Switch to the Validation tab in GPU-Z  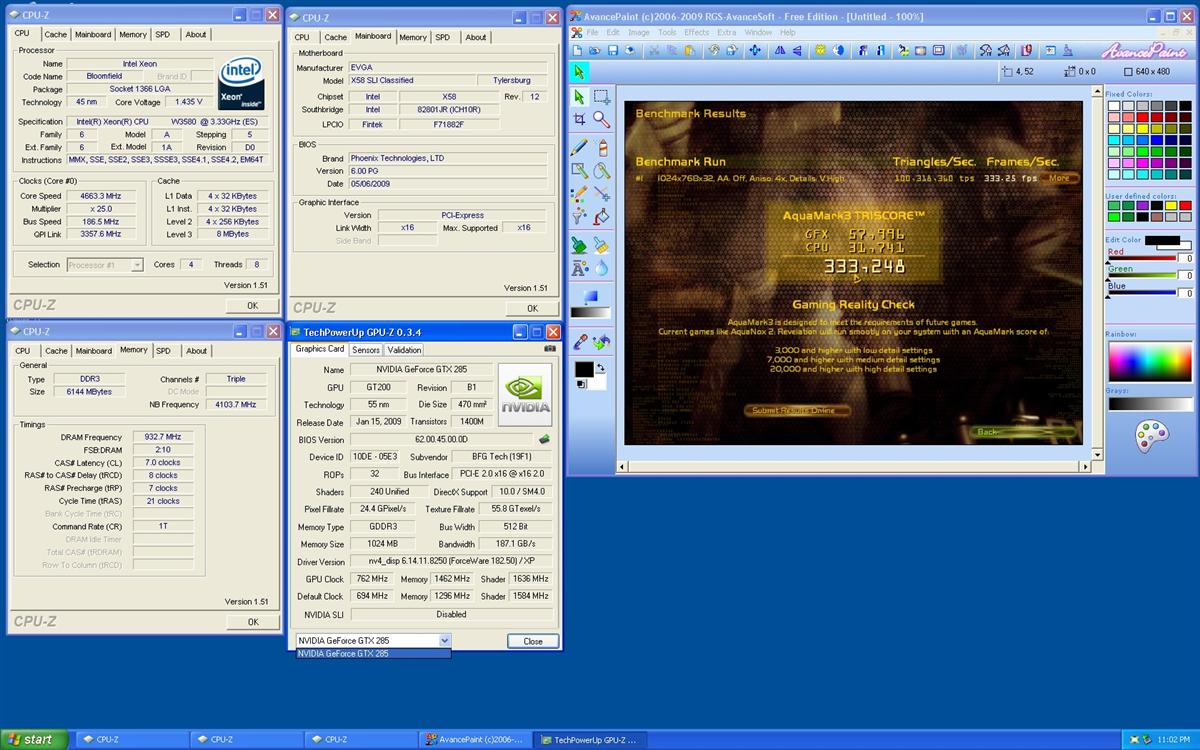404,350
